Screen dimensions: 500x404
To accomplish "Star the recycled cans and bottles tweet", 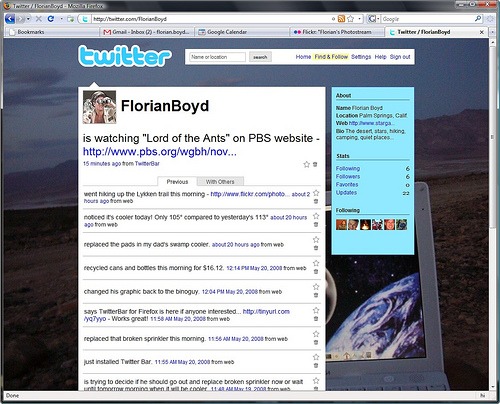I will coord(316,263).
